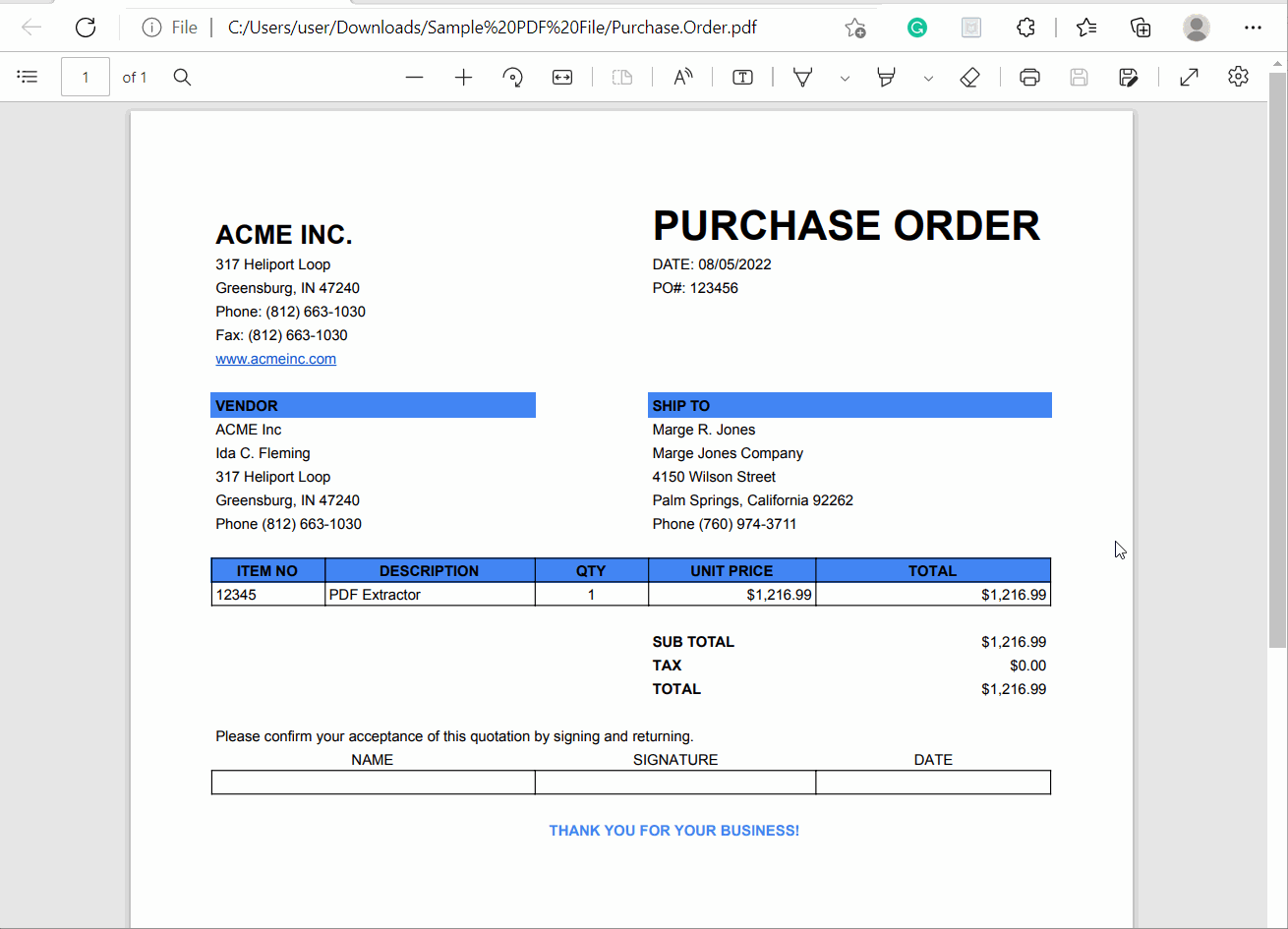
Task: Add this page to favorites star icon
Action: (855, 28)
